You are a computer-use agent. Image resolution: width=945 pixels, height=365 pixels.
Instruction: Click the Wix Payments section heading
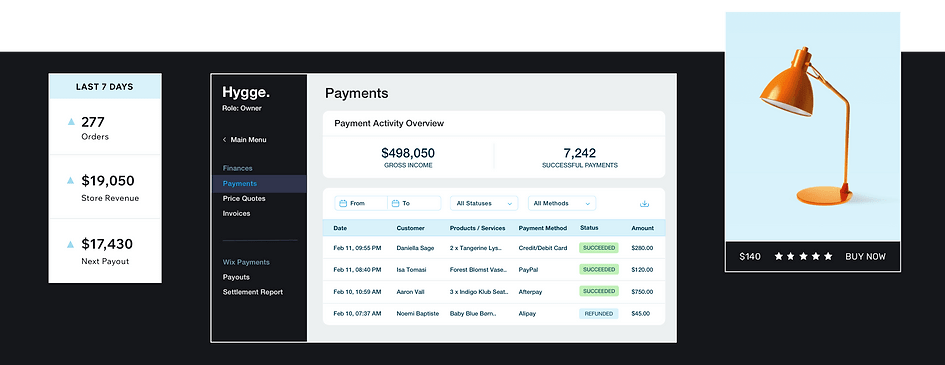click(246, 263)
